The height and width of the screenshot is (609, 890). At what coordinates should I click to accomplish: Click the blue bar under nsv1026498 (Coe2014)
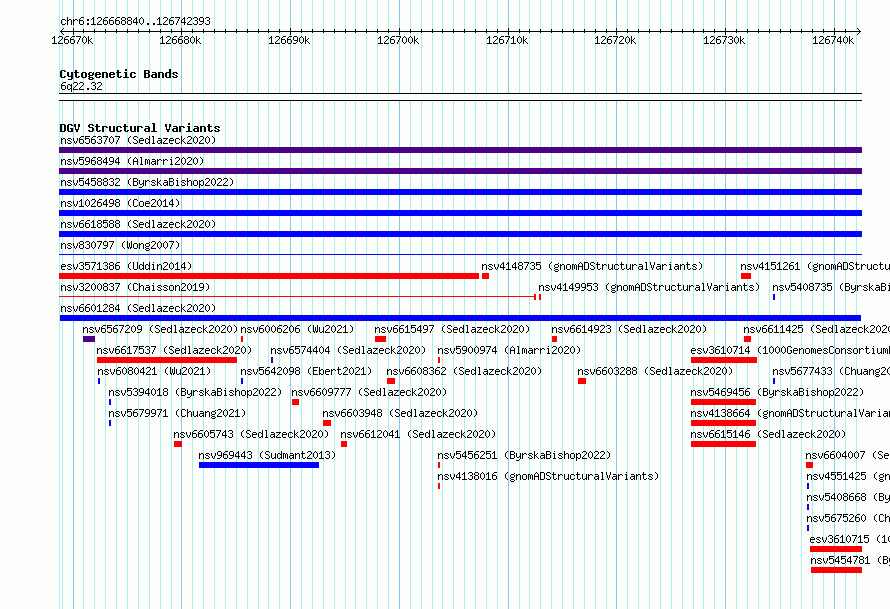tap(460, 213)
